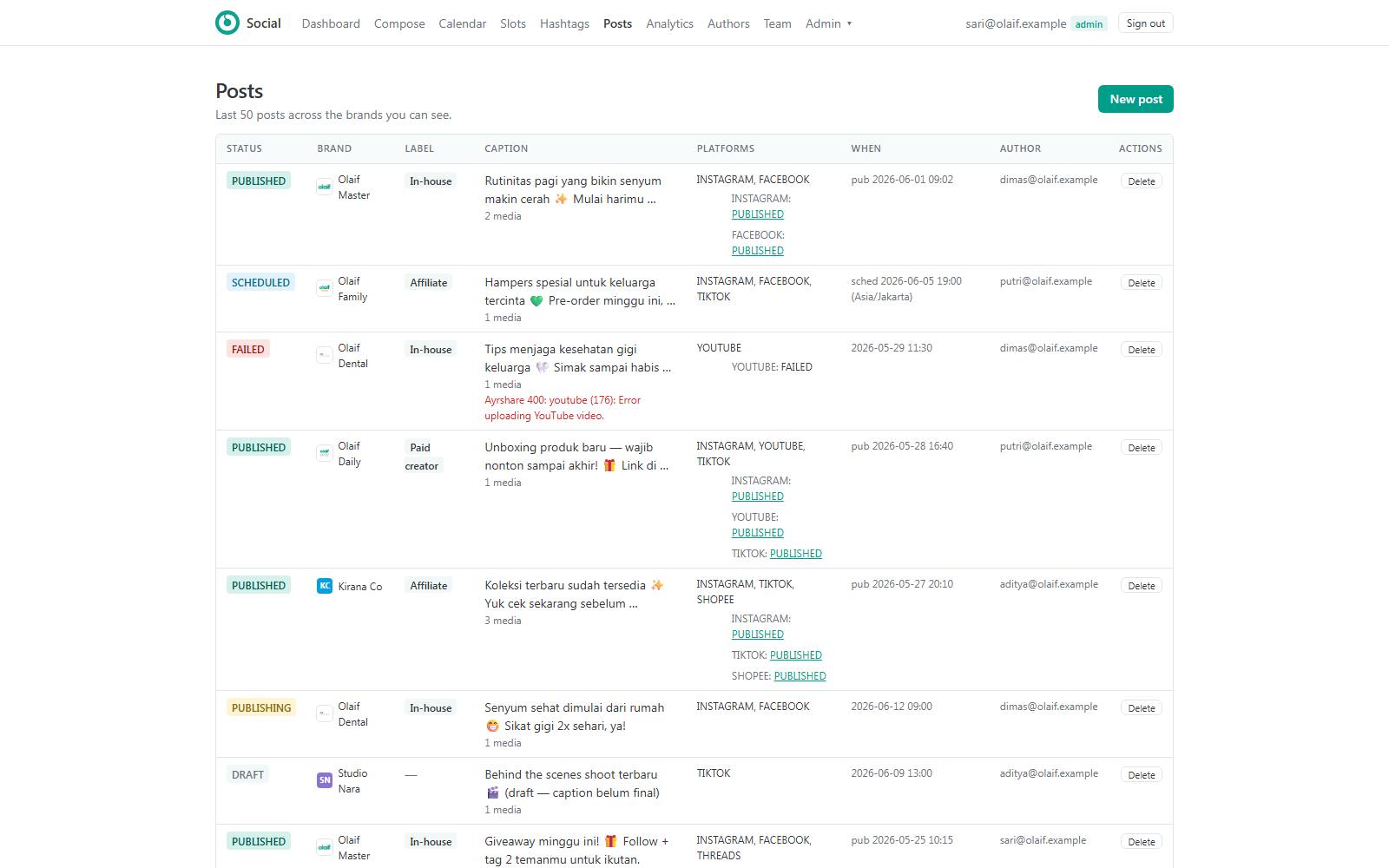
Task: Click the DRAFT status badge
Action: [x=247, y=774]
